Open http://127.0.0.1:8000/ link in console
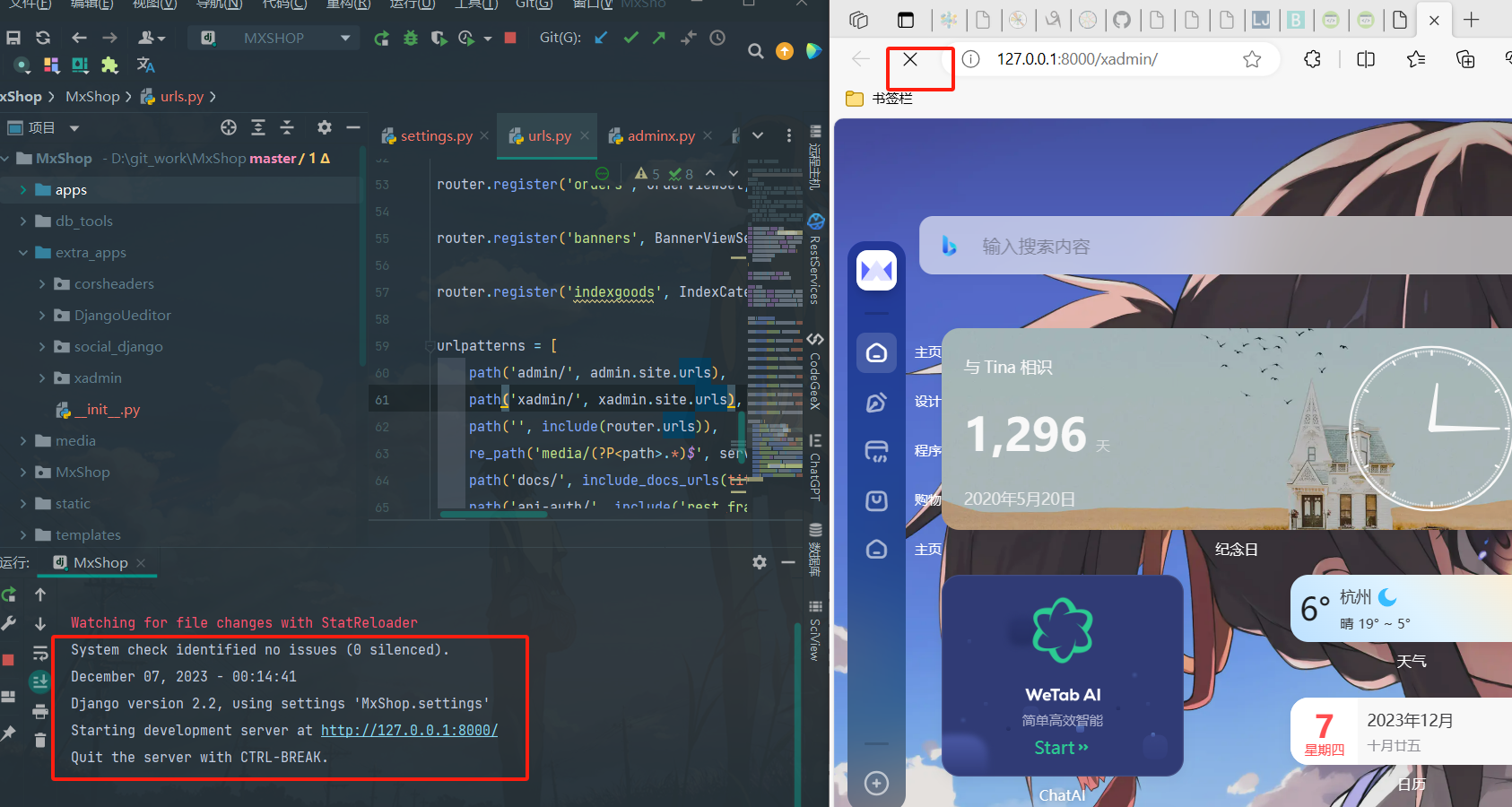 coord(409,730)
